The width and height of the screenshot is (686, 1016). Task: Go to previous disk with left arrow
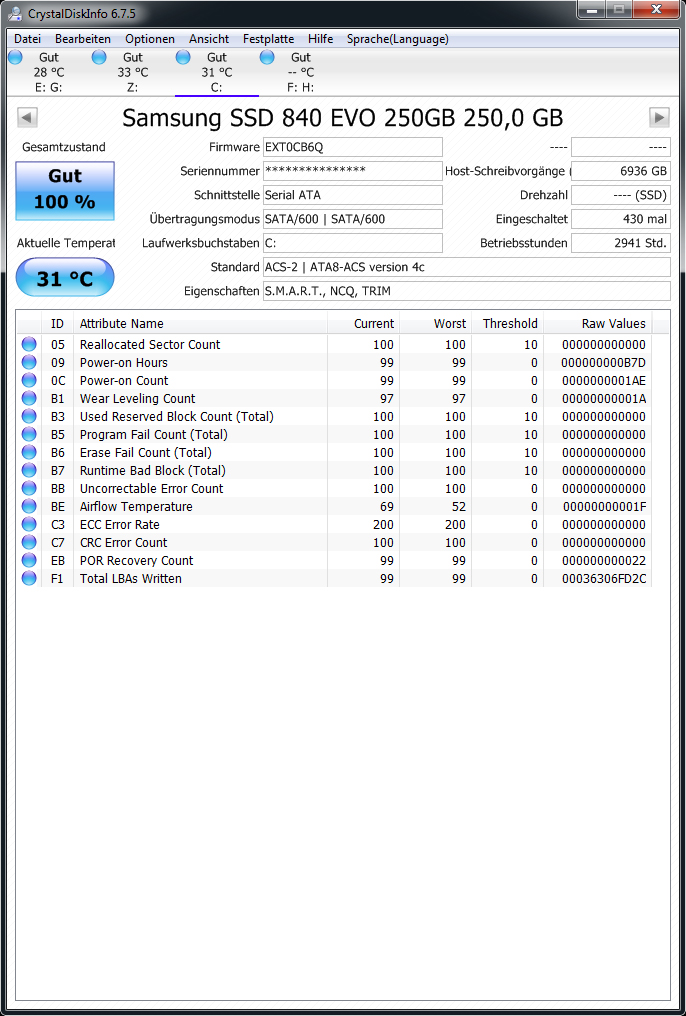click(x=27, y=117)
